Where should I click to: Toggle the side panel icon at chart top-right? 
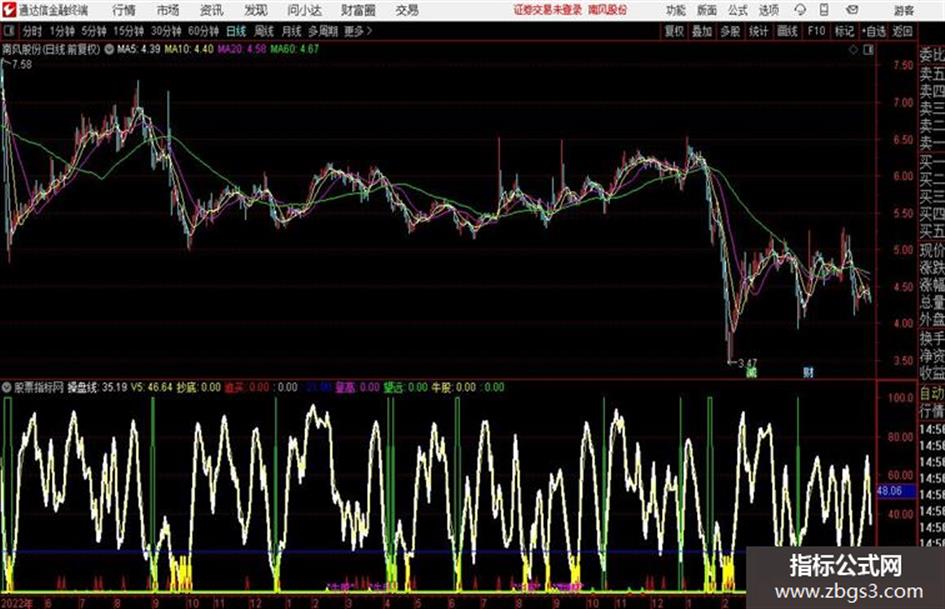click(x=868, y=50)
